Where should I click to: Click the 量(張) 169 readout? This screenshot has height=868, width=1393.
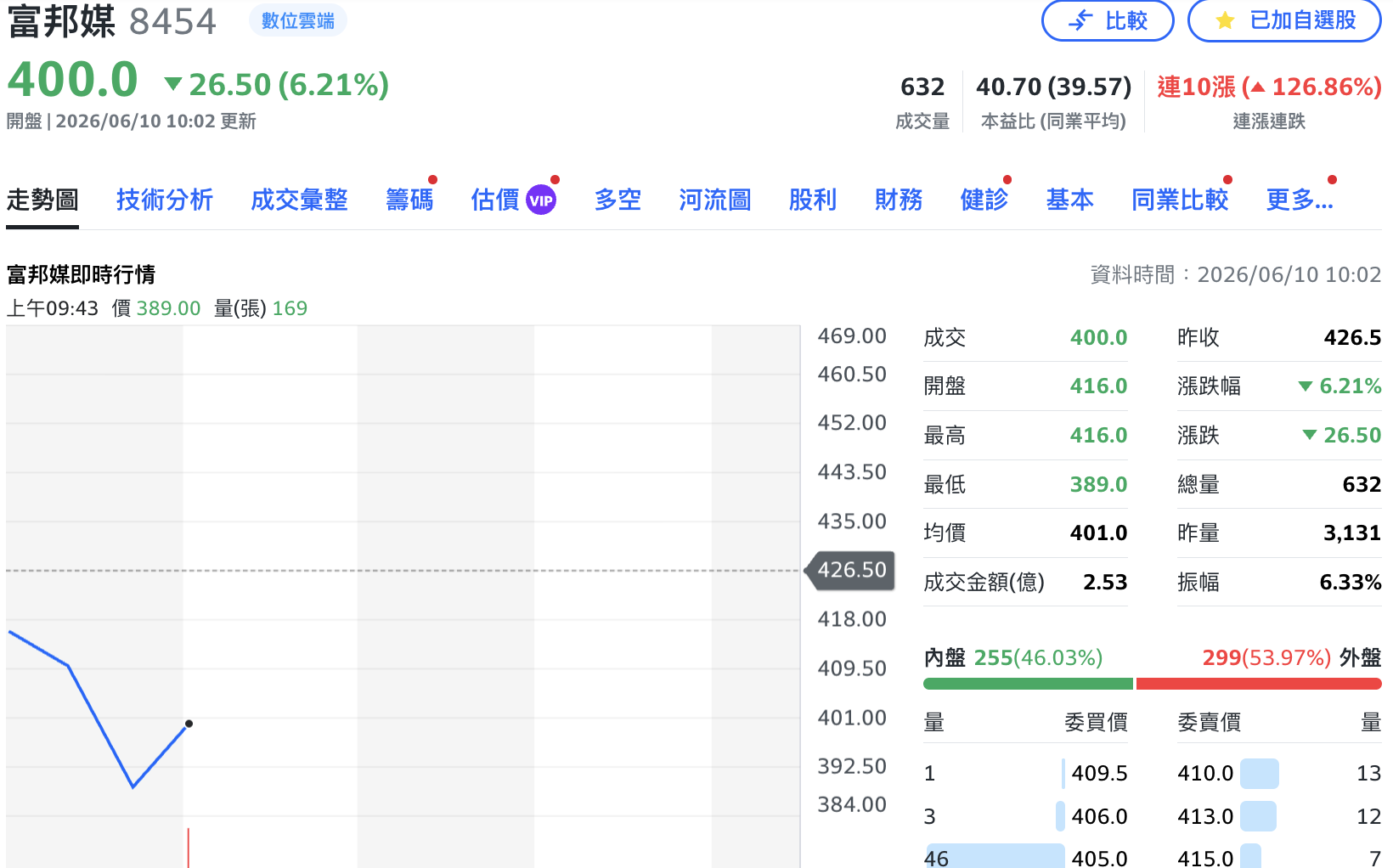click(261, 308)
